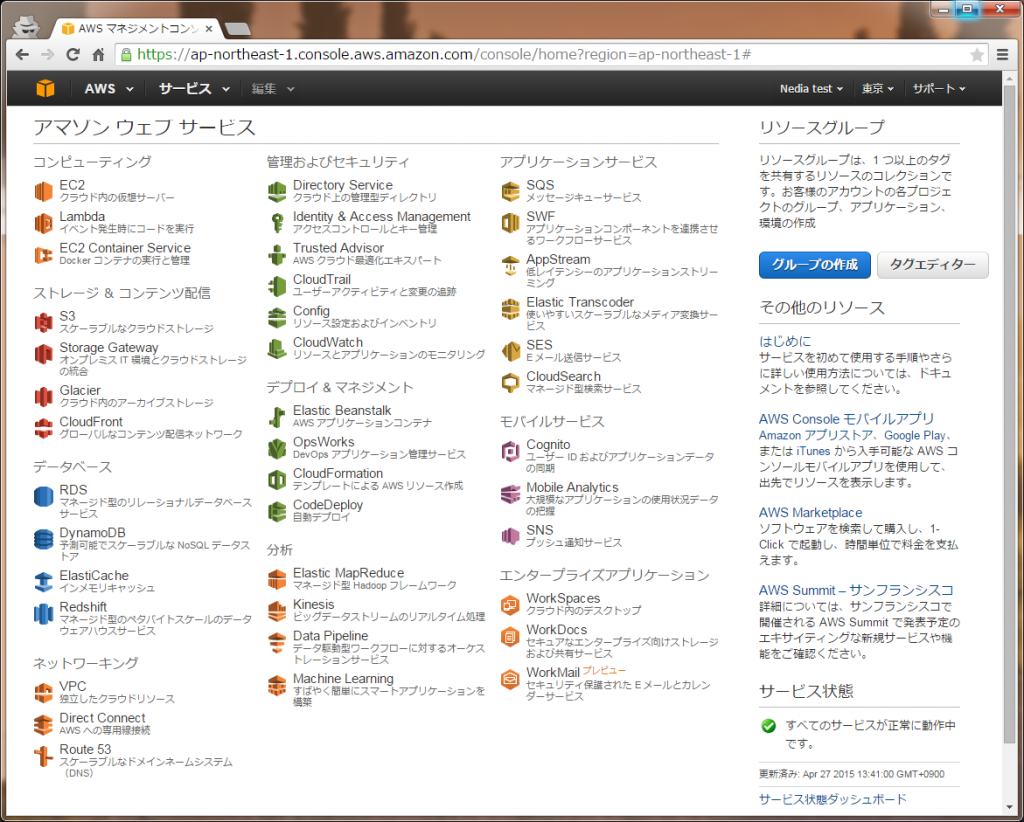Screen dimensions: 1024x822
Task: Open the SES email service link
Action: [539, 345]
